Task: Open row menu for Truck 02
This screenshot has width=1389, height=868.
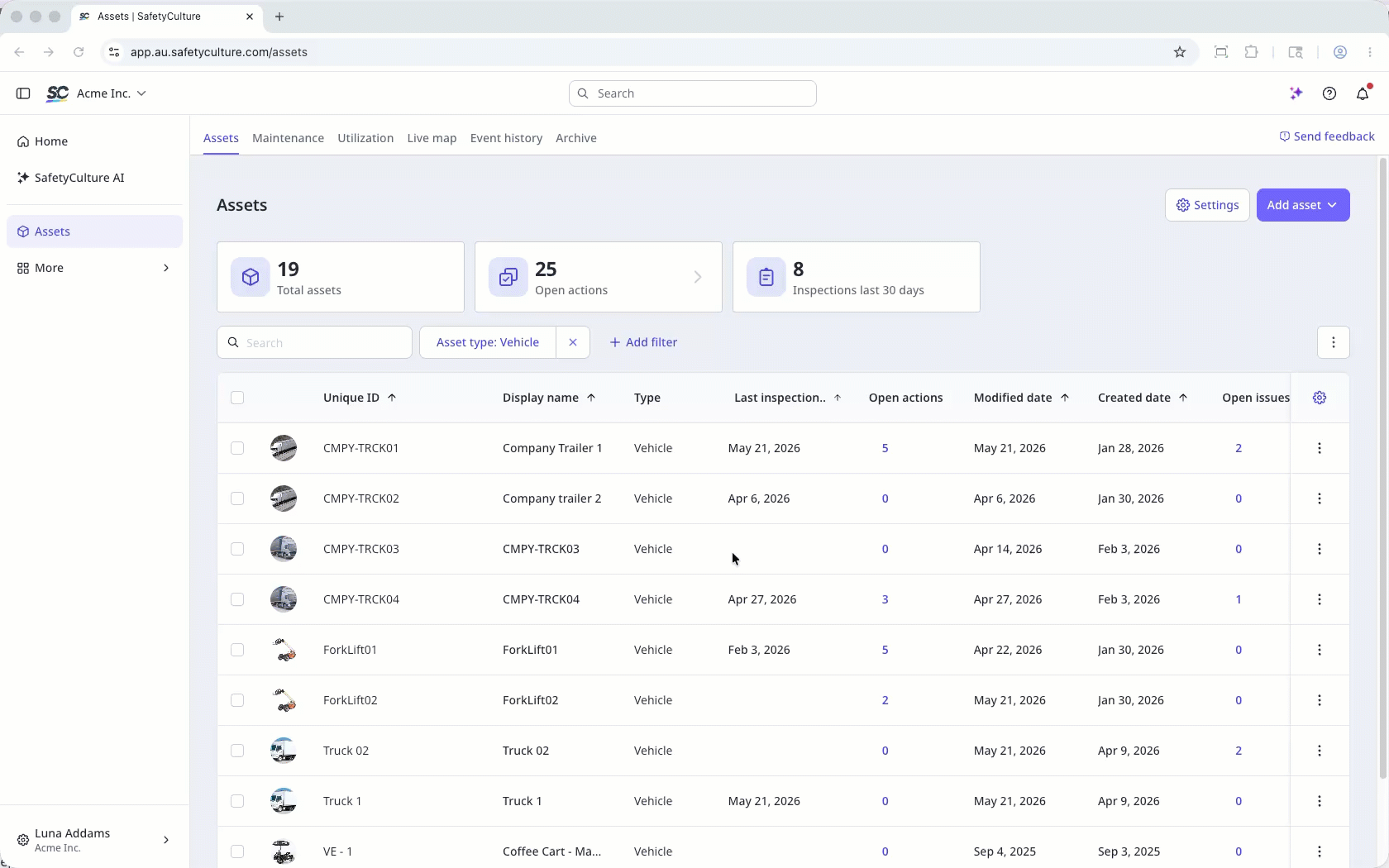Action: [1320, 751]
